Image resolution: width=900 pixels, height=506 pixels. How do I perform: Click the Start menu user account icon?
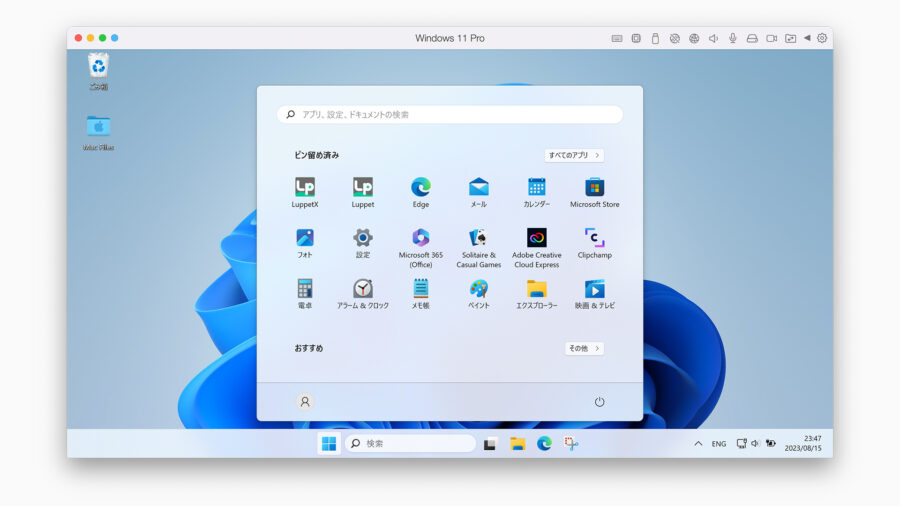pos(305,402)
